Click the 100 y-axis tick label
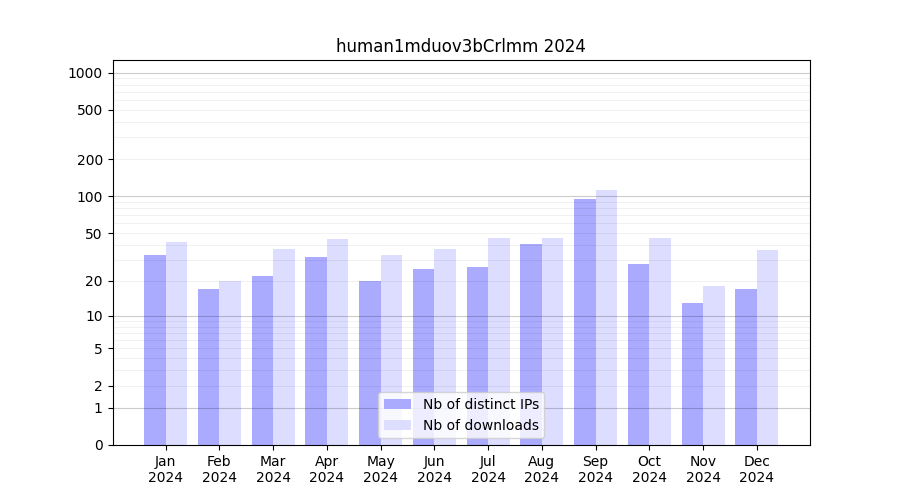 [x=90, y=197]
